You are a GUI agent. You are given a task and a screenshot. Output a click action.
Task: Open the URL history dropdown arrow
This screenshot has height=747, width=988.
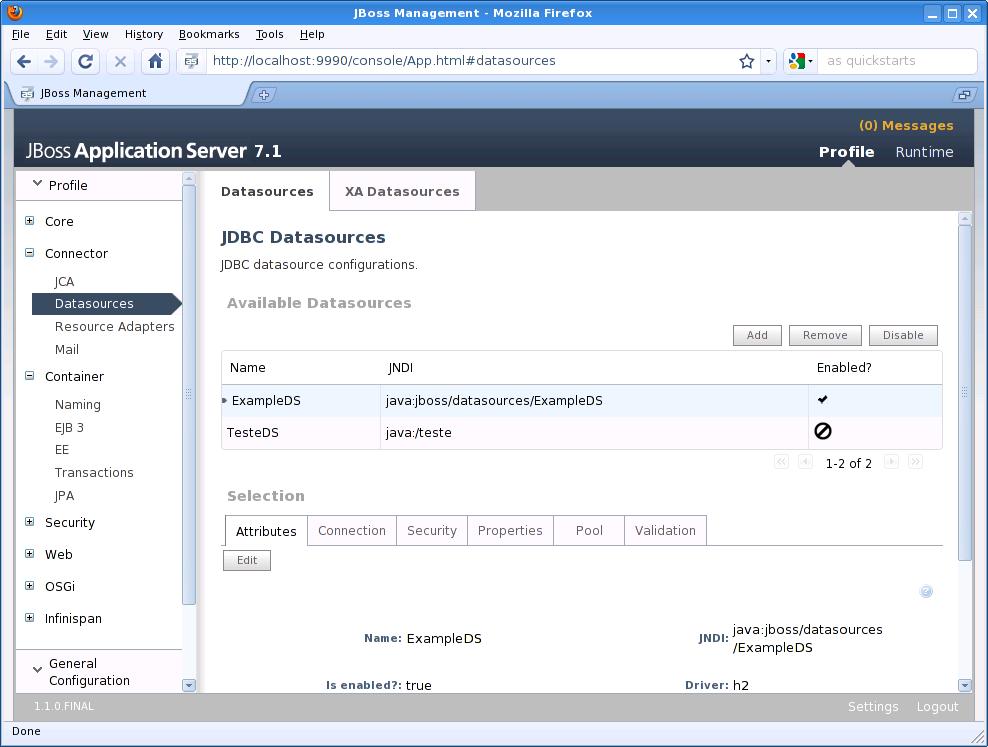[768, 61]
